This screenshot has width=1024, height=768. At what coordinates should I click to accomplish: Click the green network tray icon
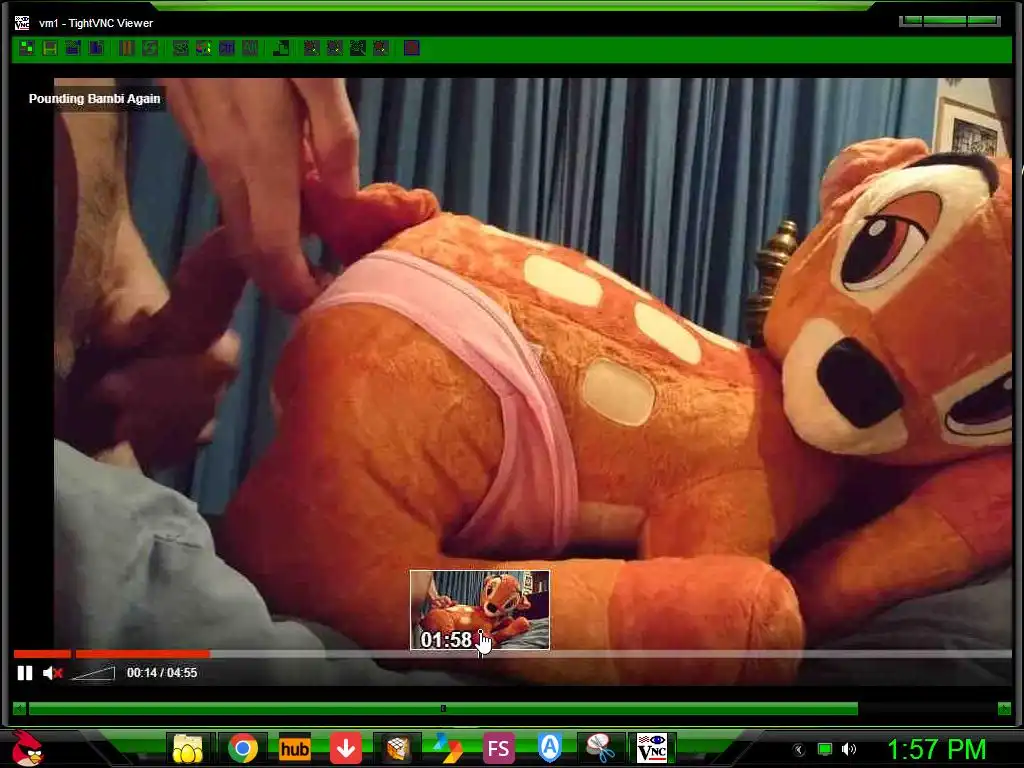(x=825, y=750)
